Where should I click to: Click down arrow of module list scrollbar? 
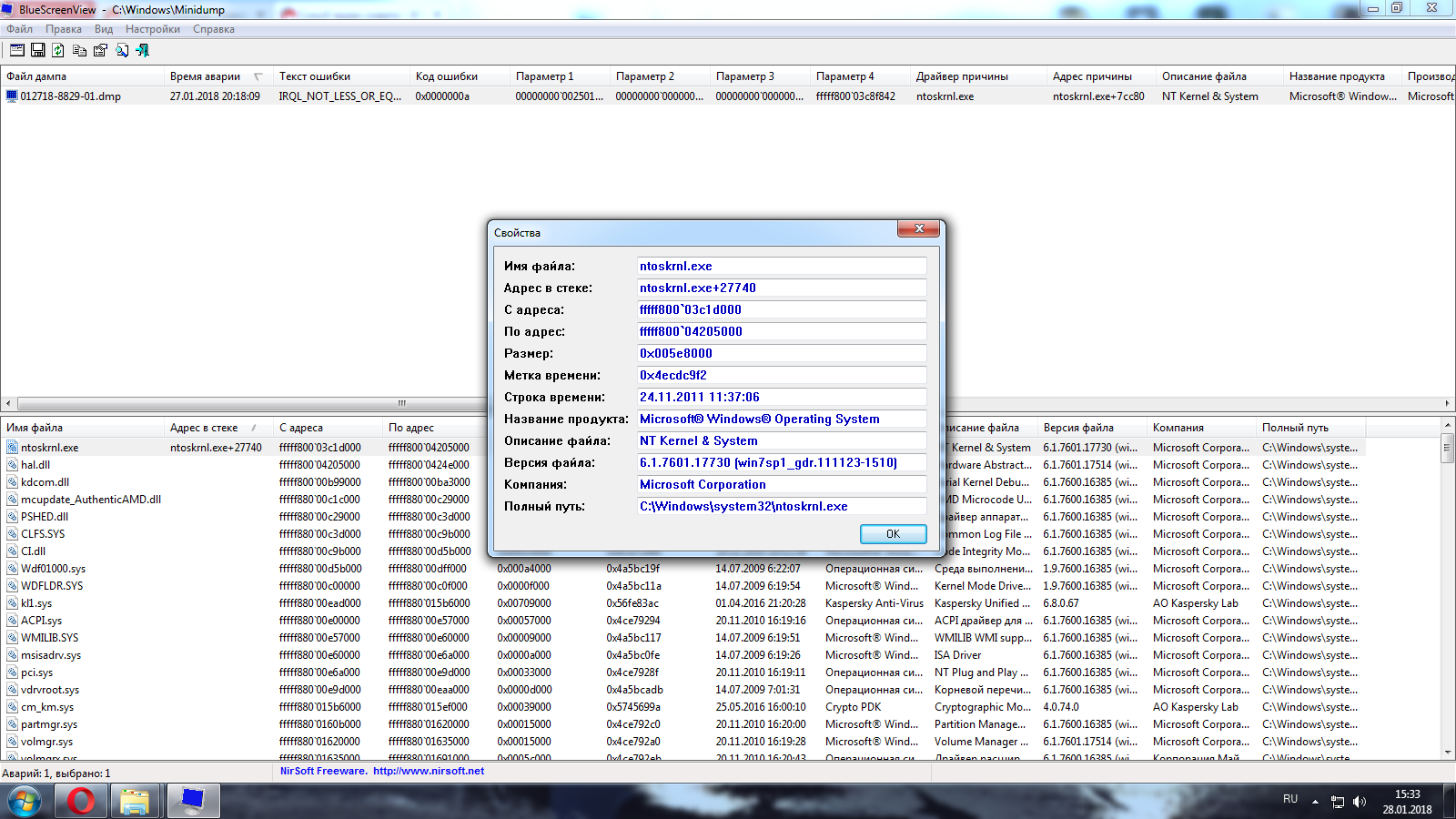[x=1448, y=753]
